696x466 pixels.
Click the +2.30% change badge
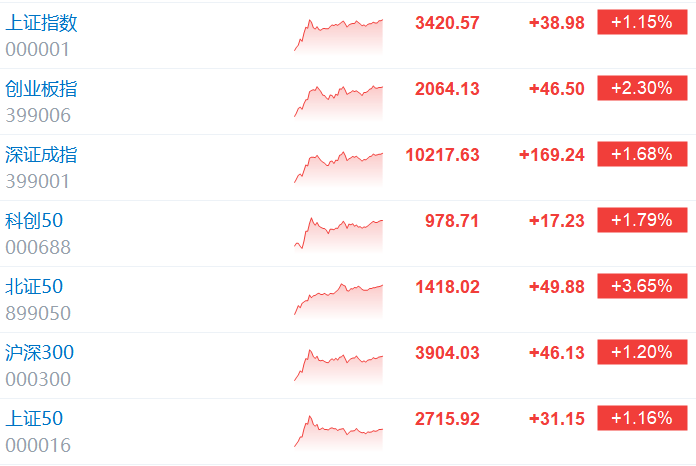tap(642, 88)
